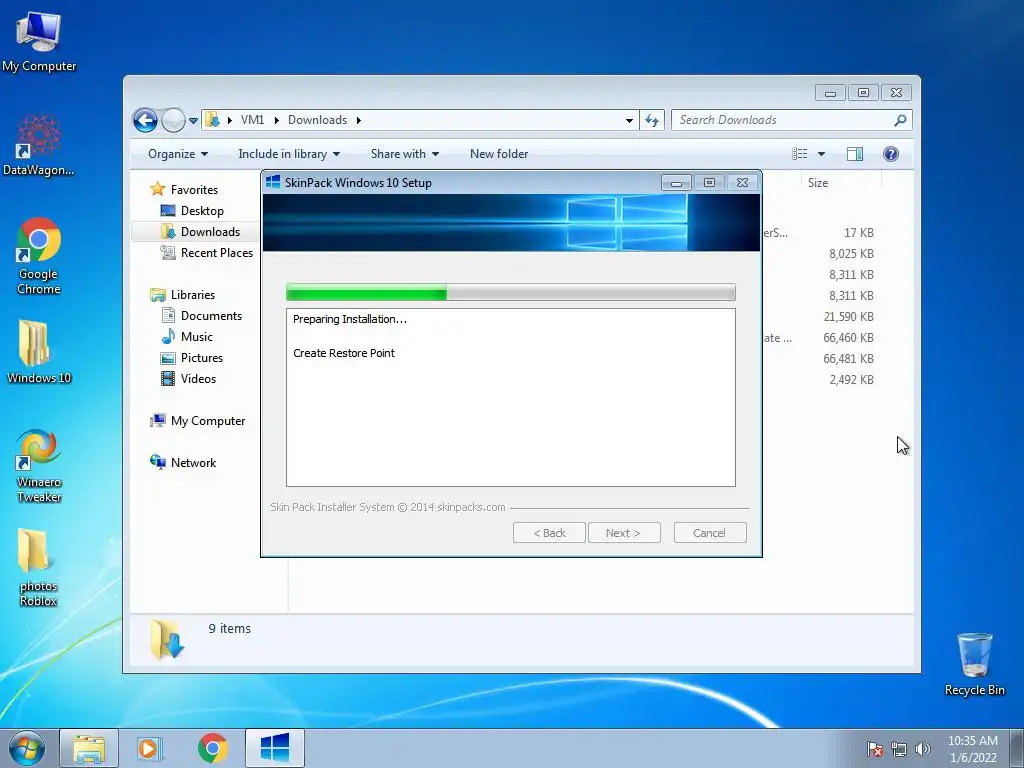Click the 8,025 KB size entry
The image size is (1024, 768).
(x=851, y=253)
